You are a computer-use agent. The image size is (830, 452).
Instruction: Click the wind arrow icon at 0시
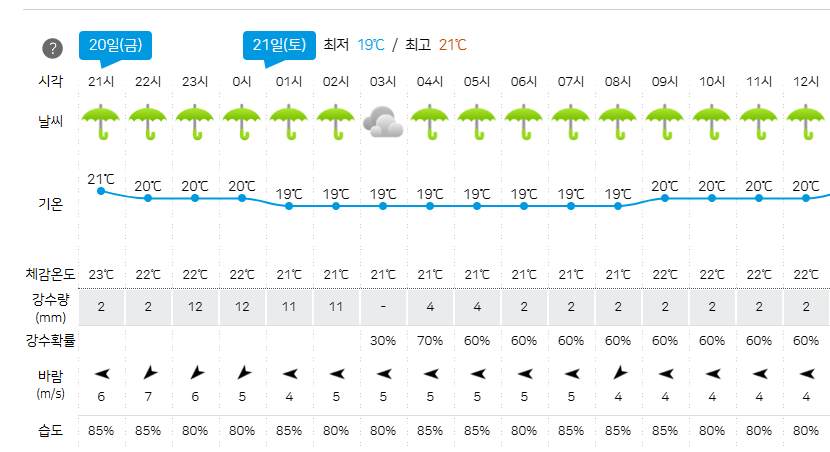pyautogui.click(x=243, y=373)
